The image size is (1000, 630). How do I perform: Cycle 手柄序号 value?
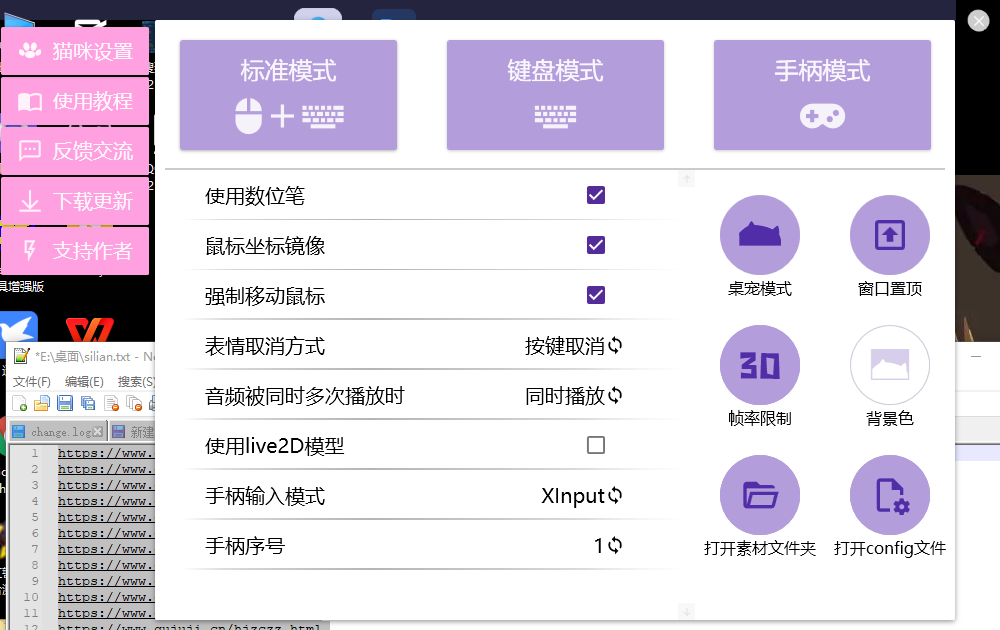(608, 545)
